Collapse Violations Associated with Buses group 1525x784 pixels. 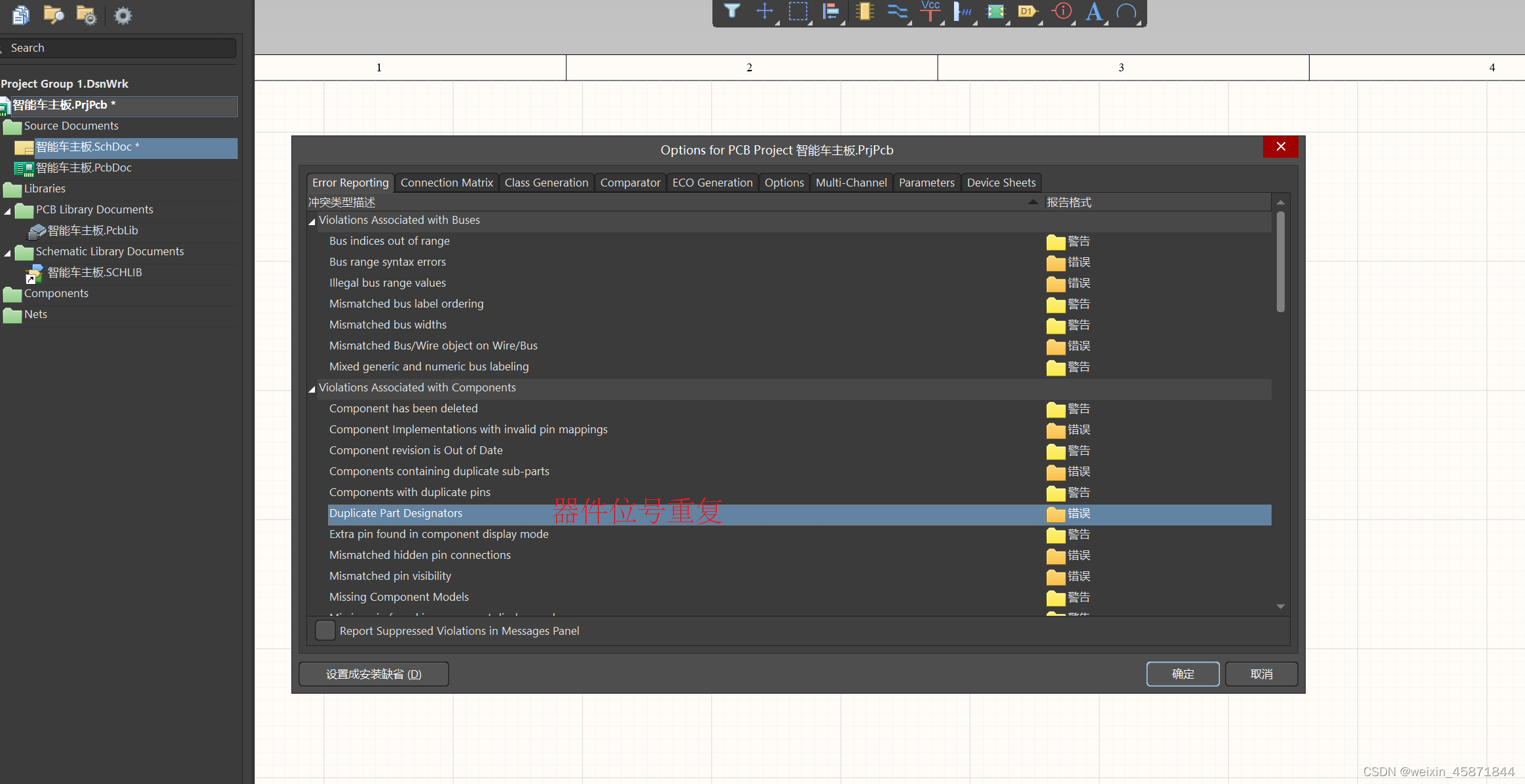pos(312,221)
